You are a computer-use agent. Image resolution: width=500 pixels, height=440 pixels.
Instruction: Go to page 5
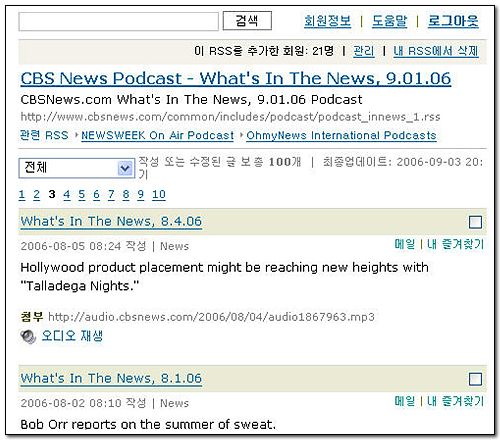pyautogui.click(x=82, y=194)
